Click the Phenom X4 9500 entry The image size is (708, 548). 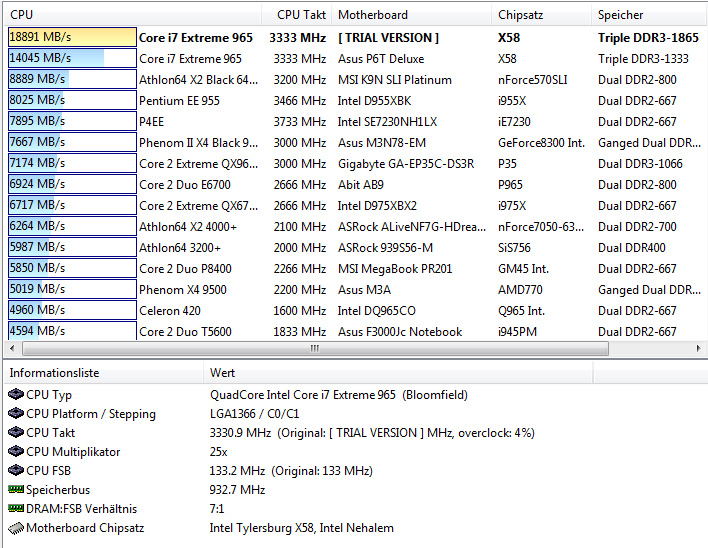click(183, 290)
